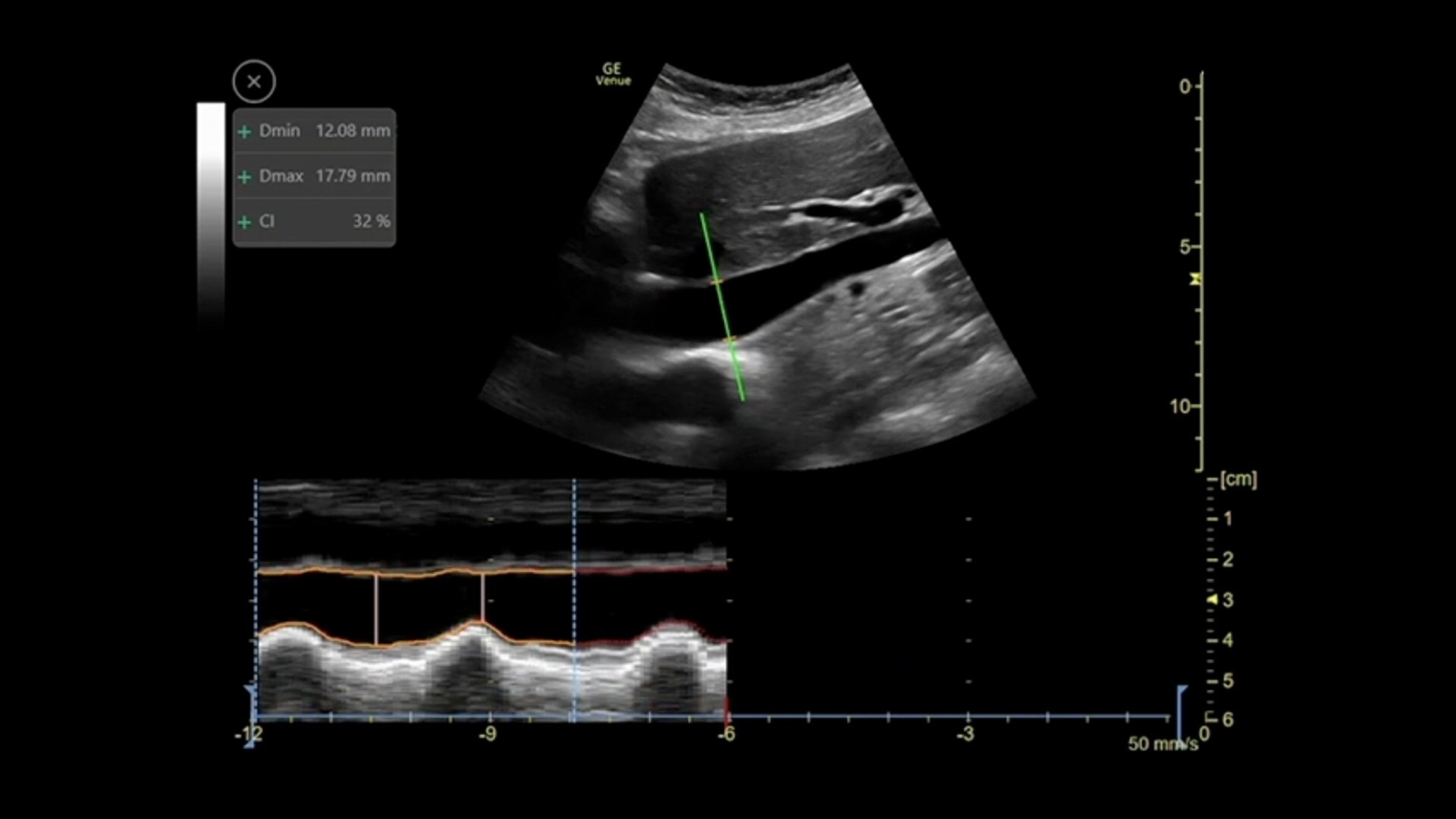Select the Dmax 17.79 mm measurement row
Screen dimensions: 1456x819
tap(314, 176)
